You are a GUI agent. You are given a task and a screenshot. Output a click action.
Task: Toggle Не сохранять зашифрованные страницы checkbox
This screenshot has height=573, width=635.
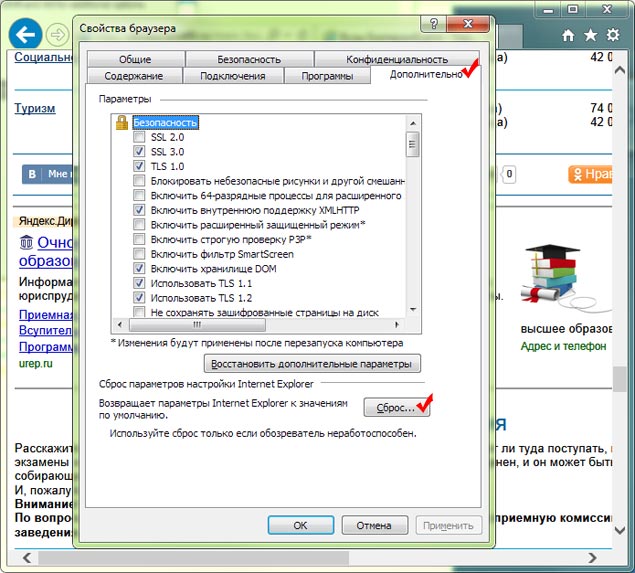[x=139, y=311]
